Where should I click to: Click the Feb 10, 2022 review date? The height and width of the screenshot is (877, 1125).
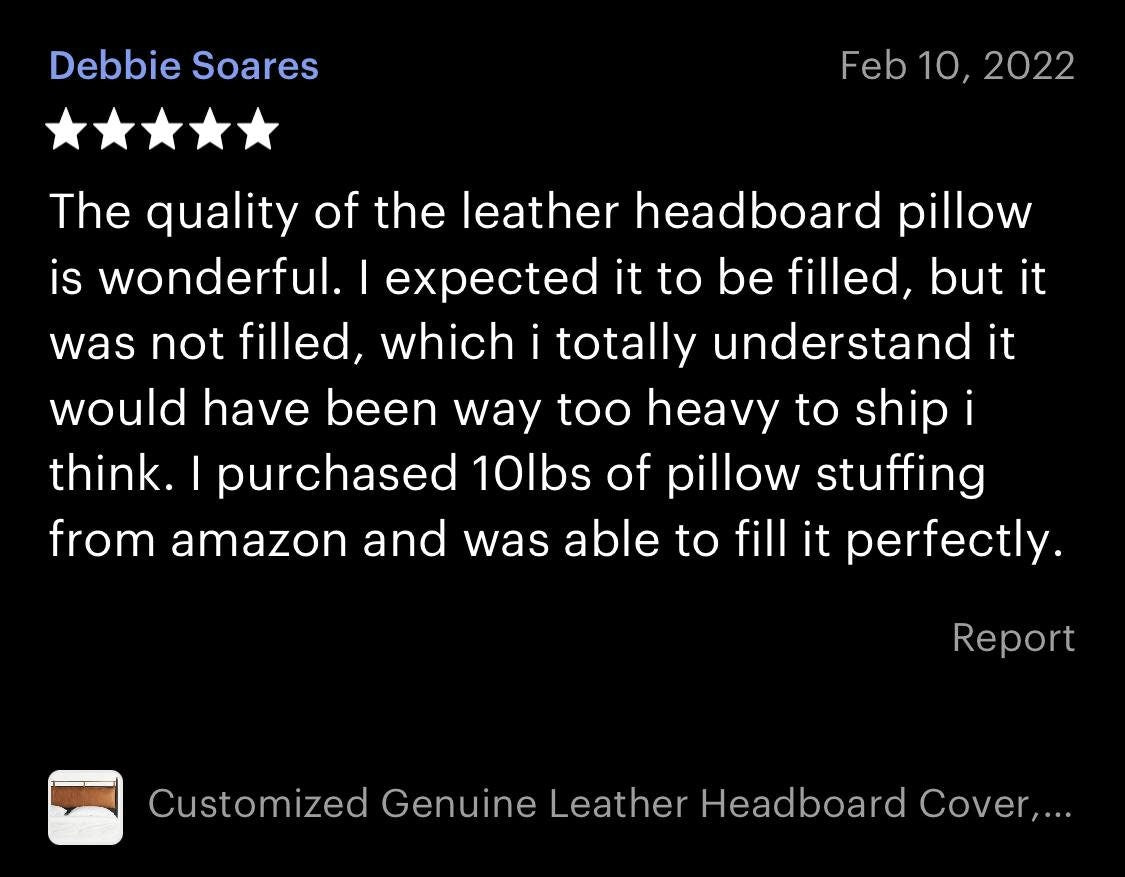point(957,66)
